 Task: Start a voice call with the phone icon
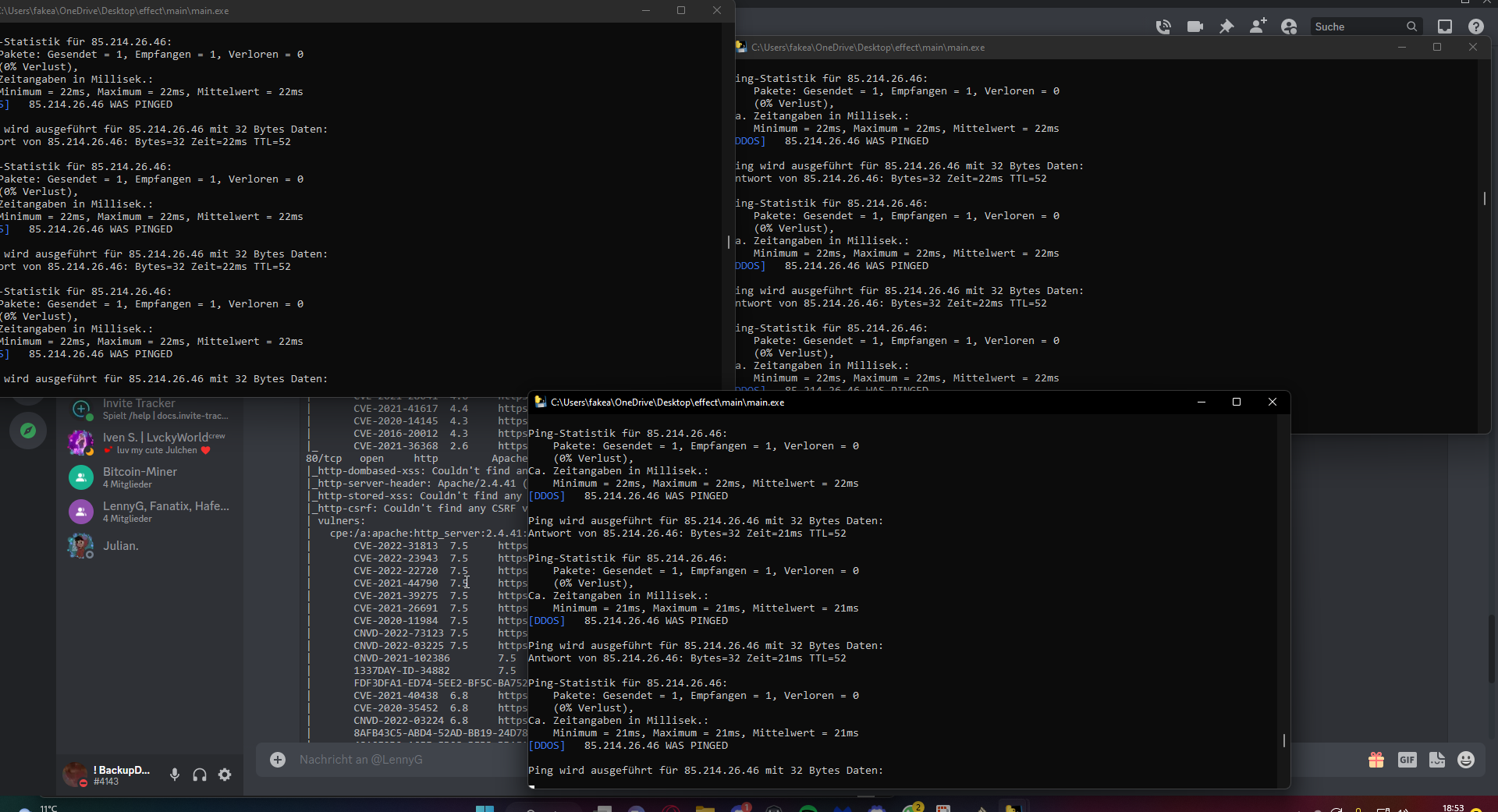(1163, 27)
